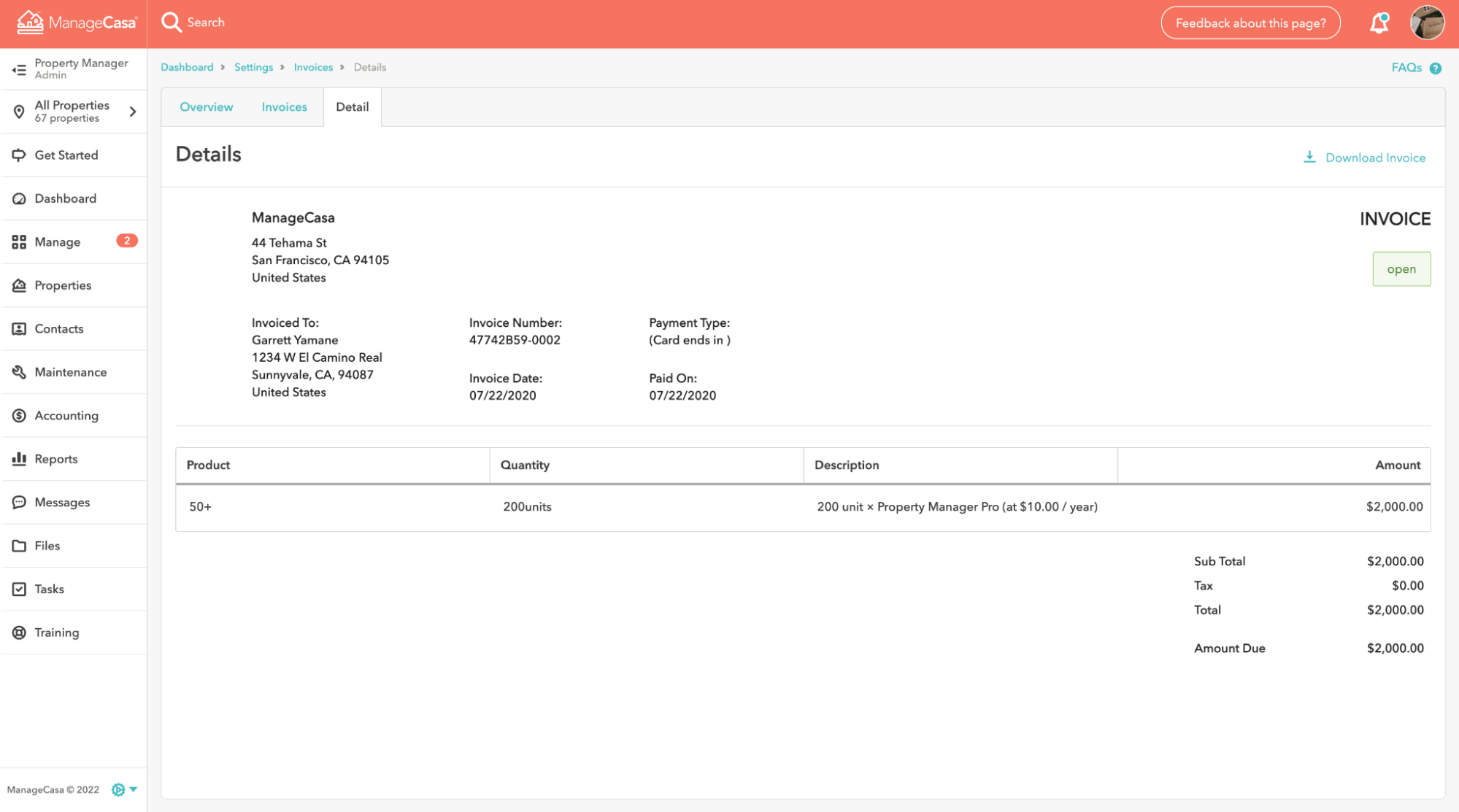Click the Quantity column header

pyautogui.click(x=647, y=465)
